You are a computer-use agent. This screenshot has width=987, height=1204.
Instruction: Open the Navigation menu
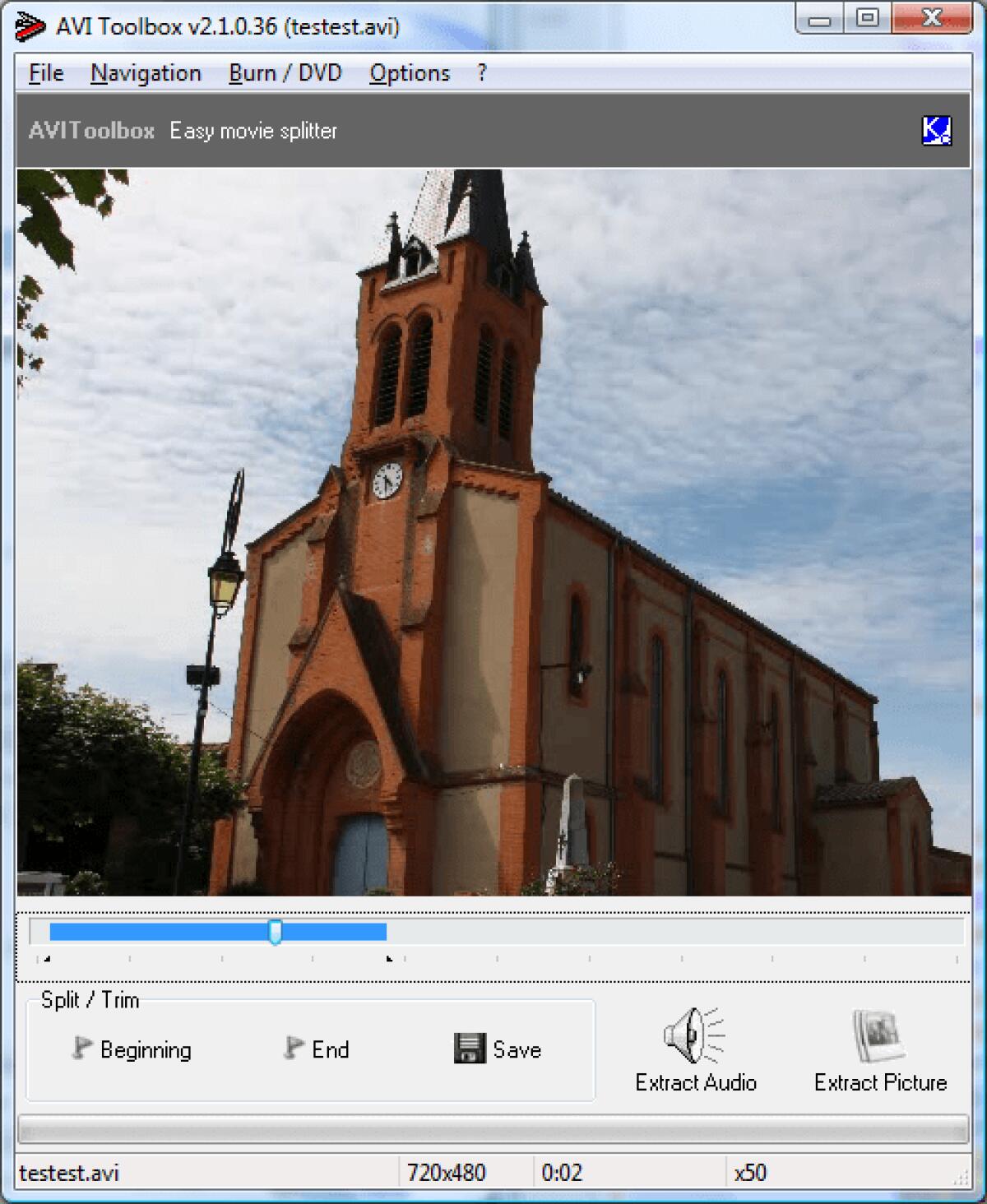point(146,72)
